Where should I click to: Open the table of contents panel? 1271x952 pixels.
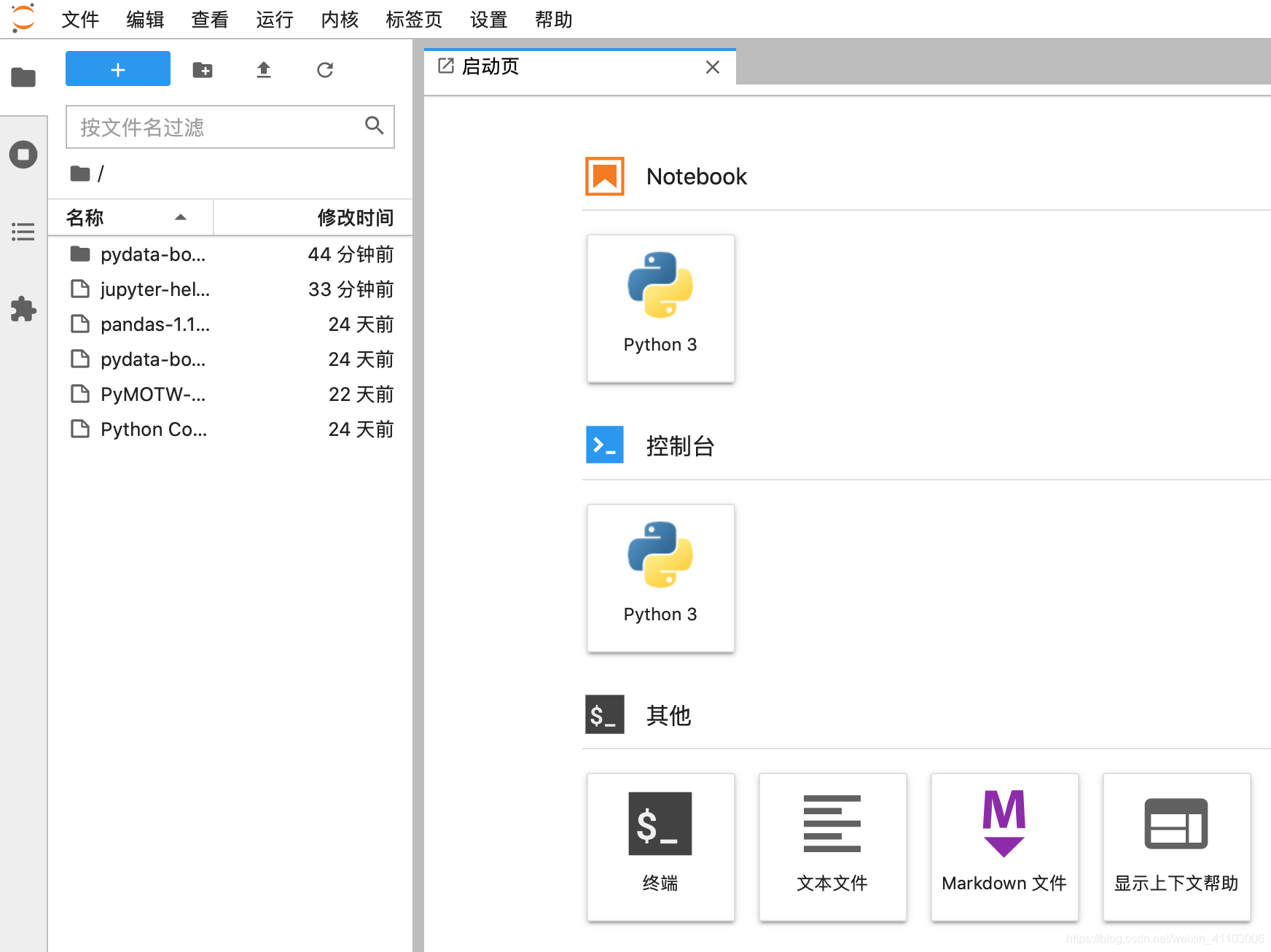click(x=23, y=232)
